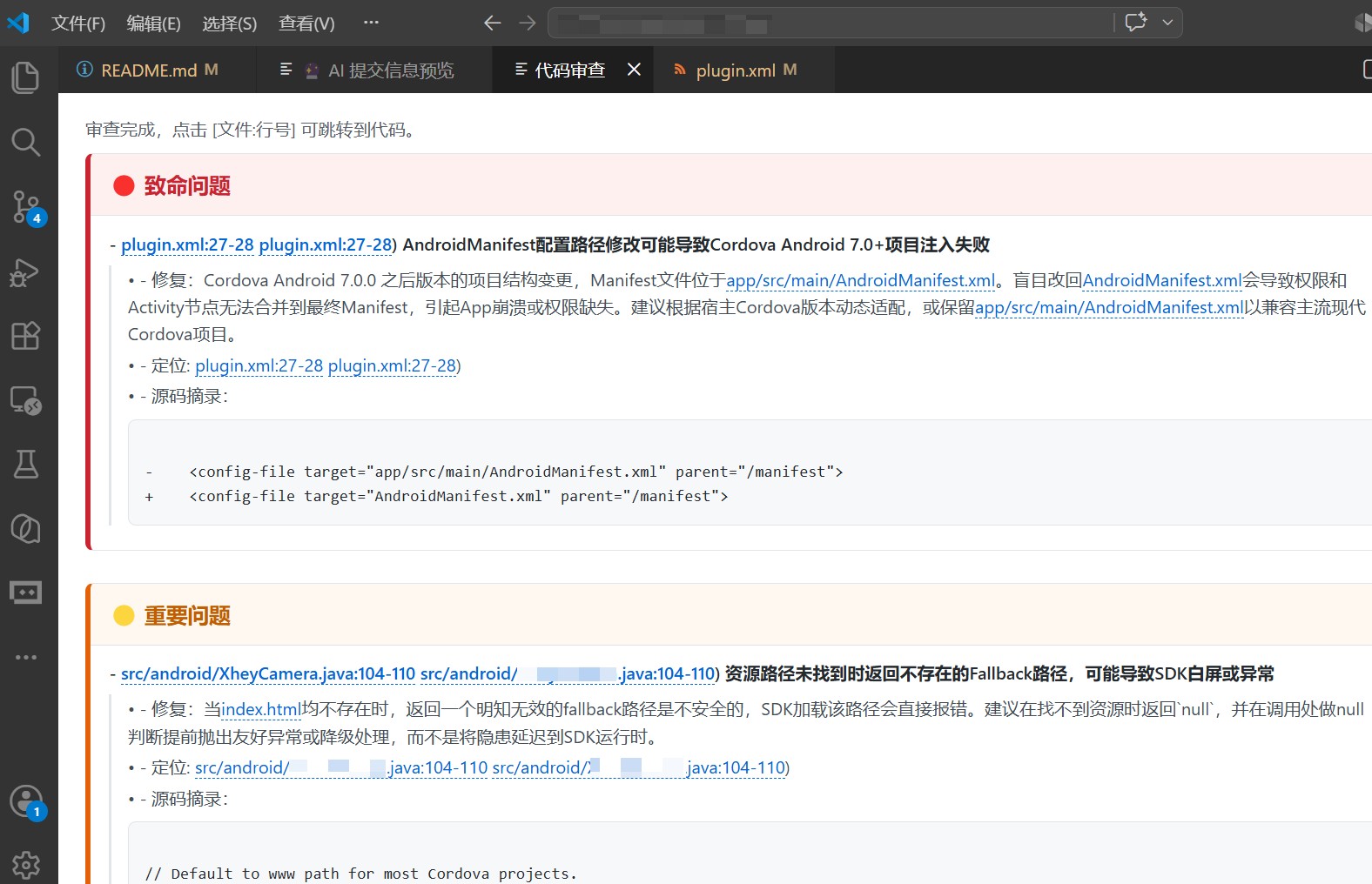Show more menus via title bar ellipsis

click(371, 23)
